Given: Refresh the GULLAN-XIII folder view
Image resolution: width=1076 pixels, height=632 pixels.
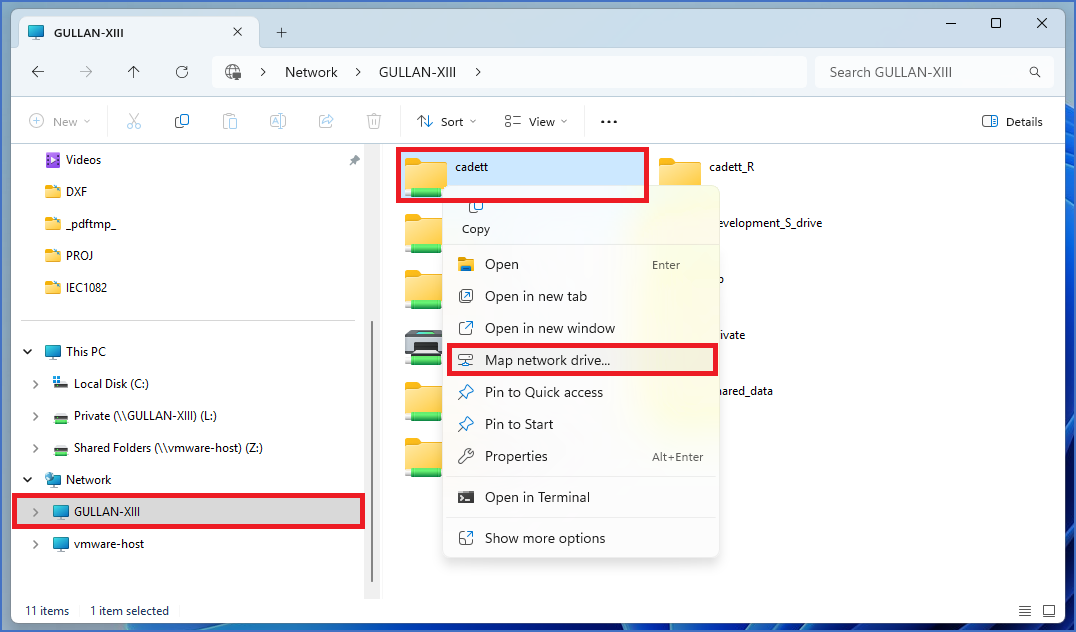Looking at the screenshot, I should pos(182,72).
